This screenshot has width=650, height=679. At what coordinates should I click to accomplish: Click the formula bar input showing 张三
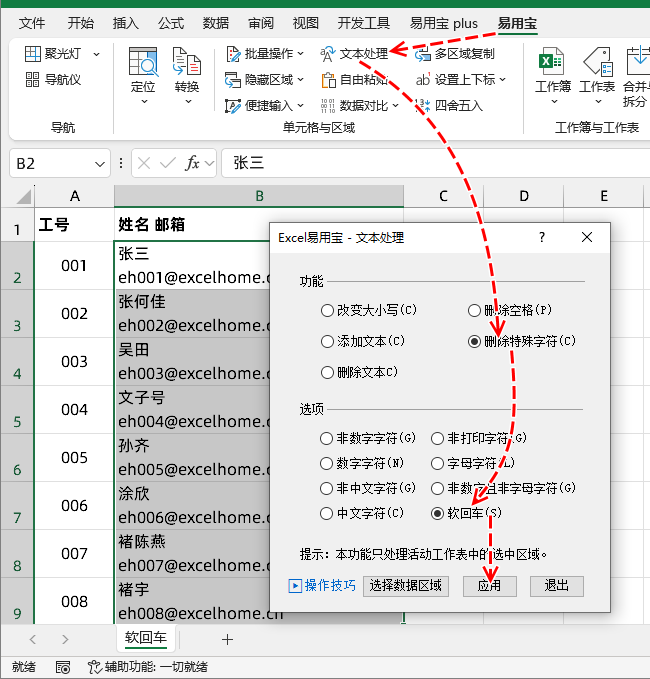(435, 163)
